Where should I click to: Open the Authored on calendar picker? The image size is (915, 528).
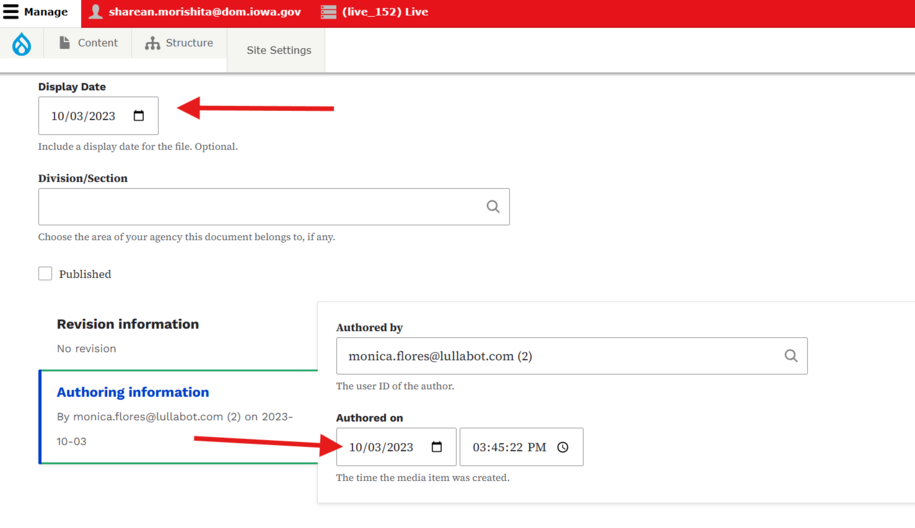coord(437,447)
